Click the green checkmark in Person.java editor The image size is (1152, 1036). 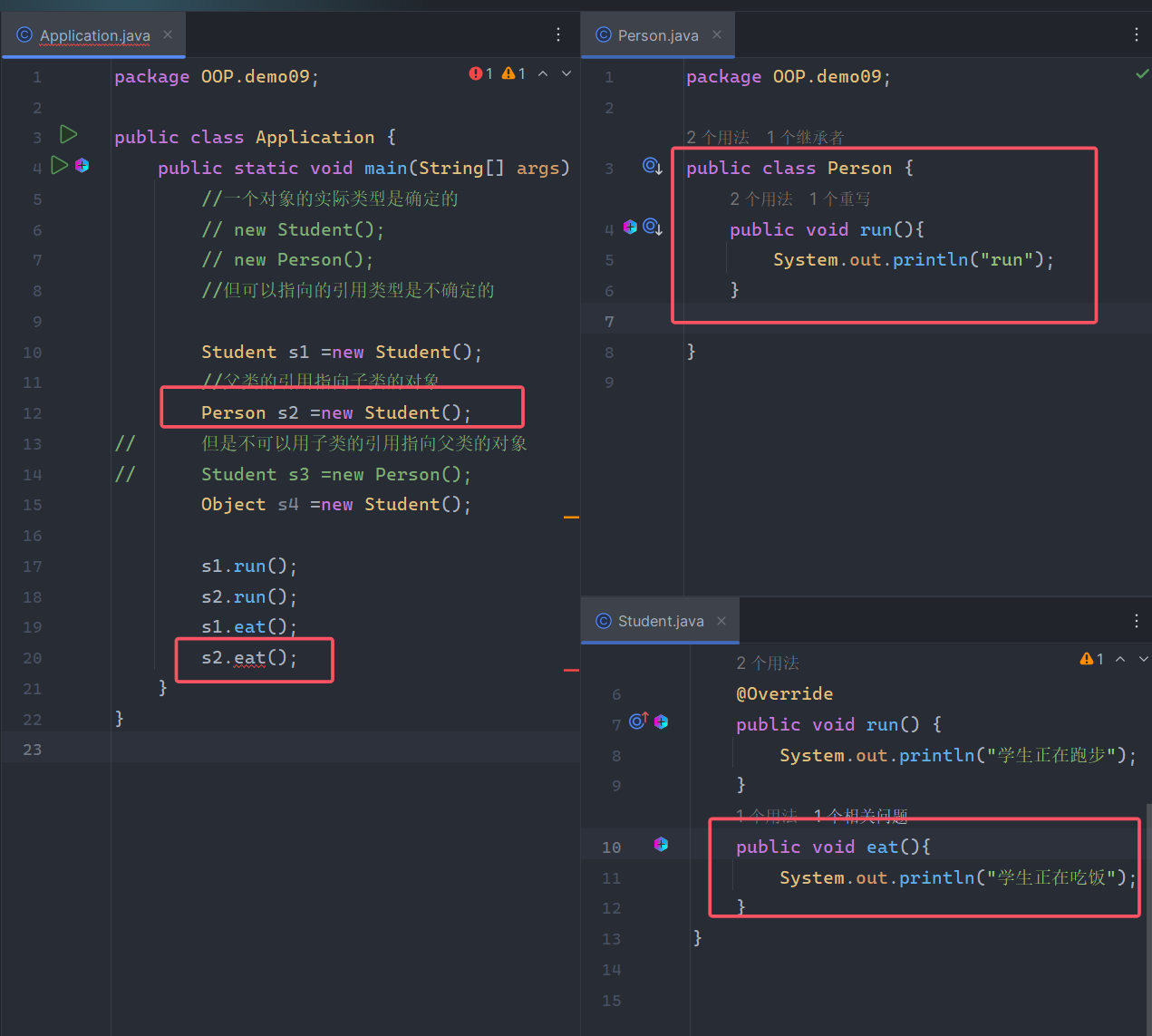point(1142,73)
